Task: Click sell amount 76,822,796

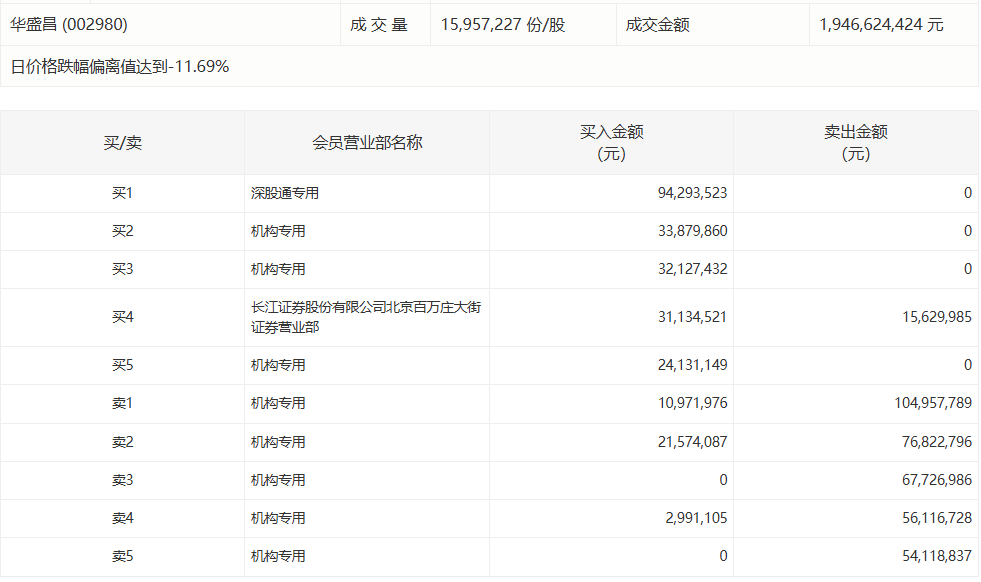Action: point(937,442)
